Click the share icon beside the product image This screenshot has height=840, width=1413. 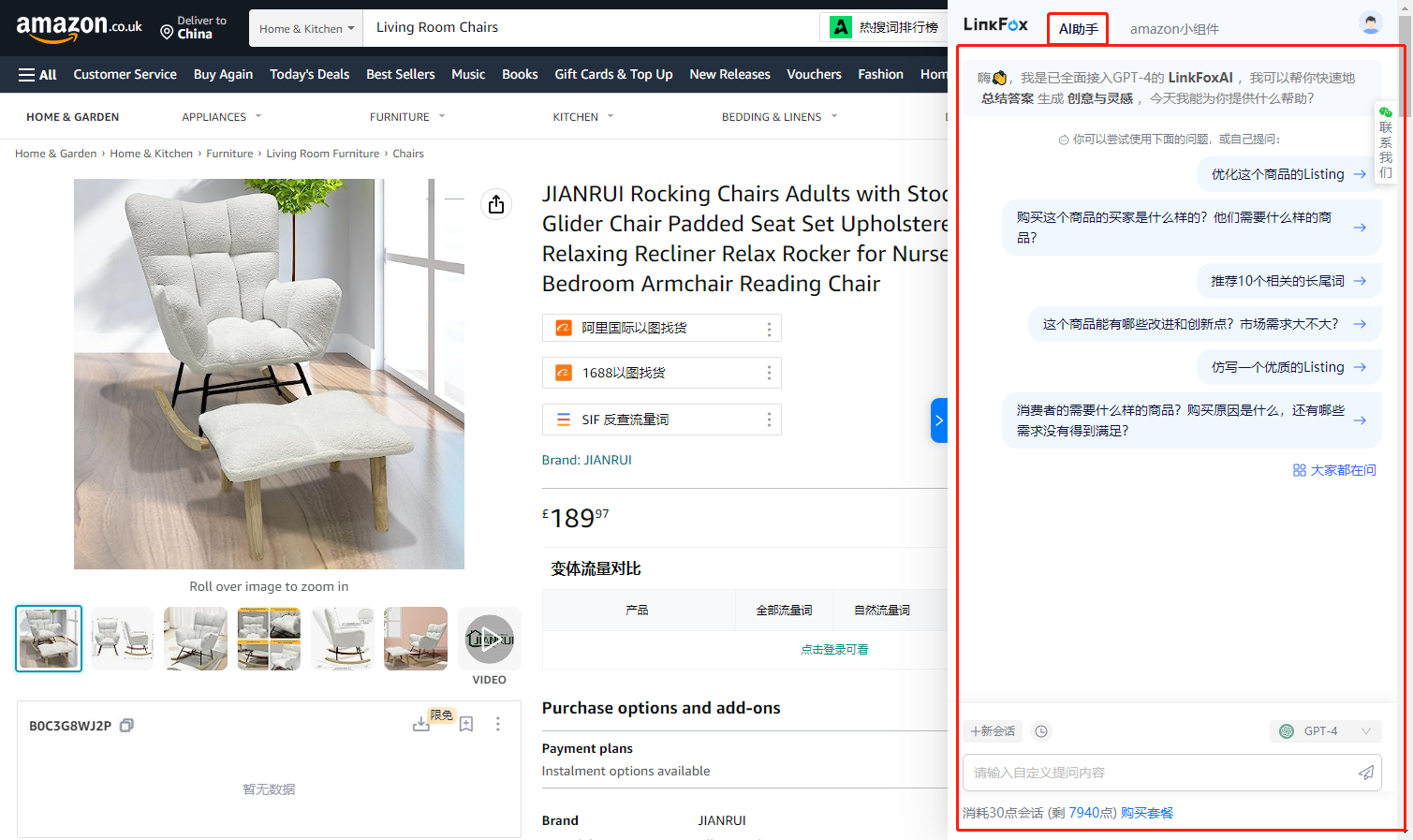(496, 204)
